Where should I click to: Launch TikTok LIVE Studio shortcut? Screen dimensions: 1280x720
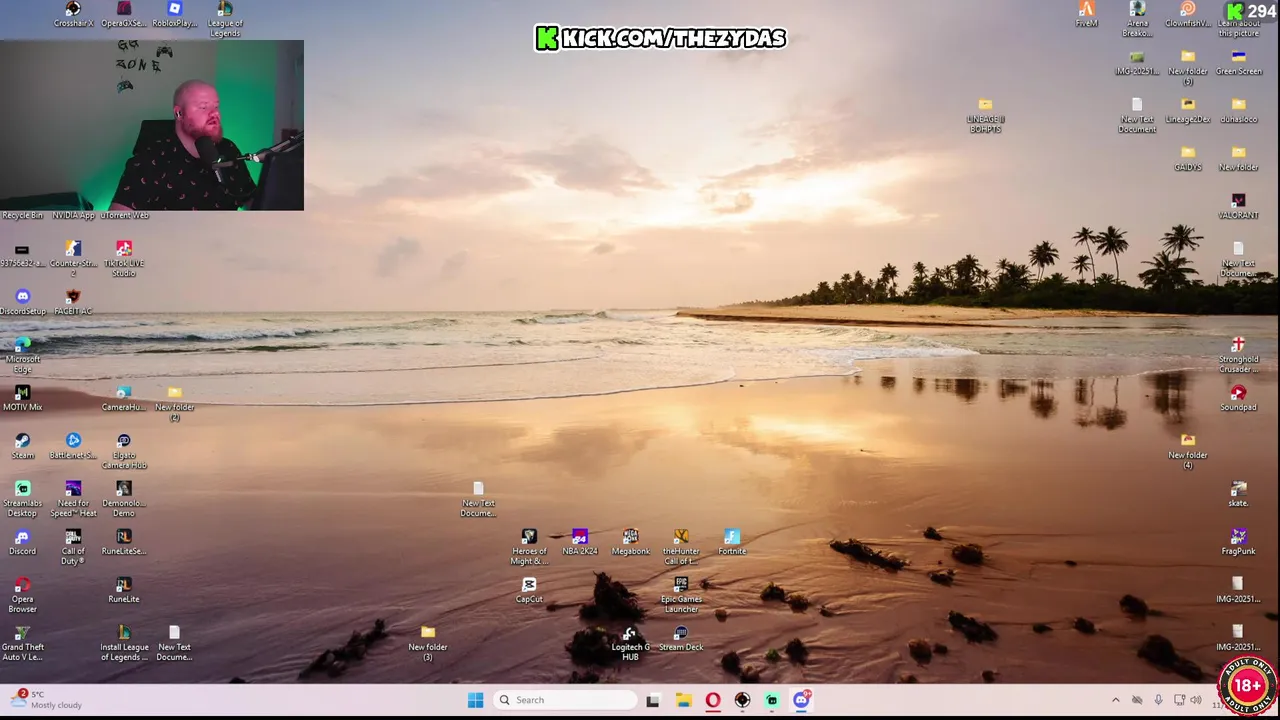[123, 258]
